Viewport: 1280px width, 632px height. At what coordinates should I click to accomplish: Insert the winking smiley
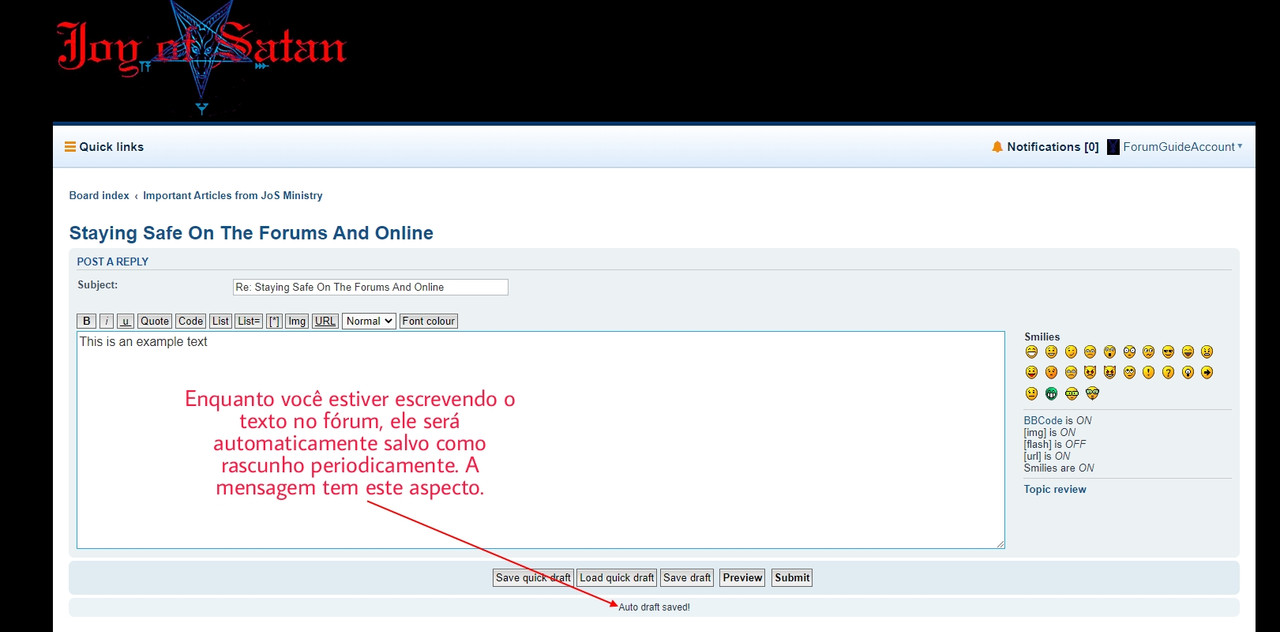coord(1071,352)
